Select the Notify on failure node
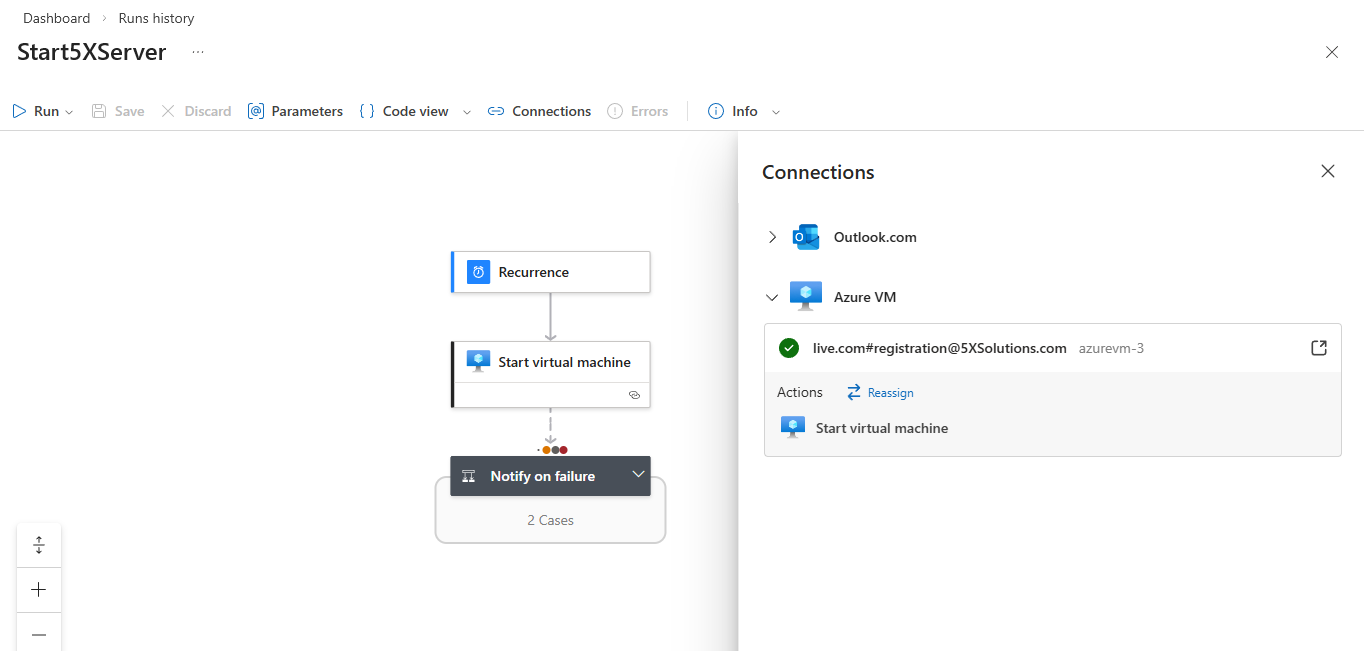The height and width of the screenshot is (651, 1364). tap(551, 476)
